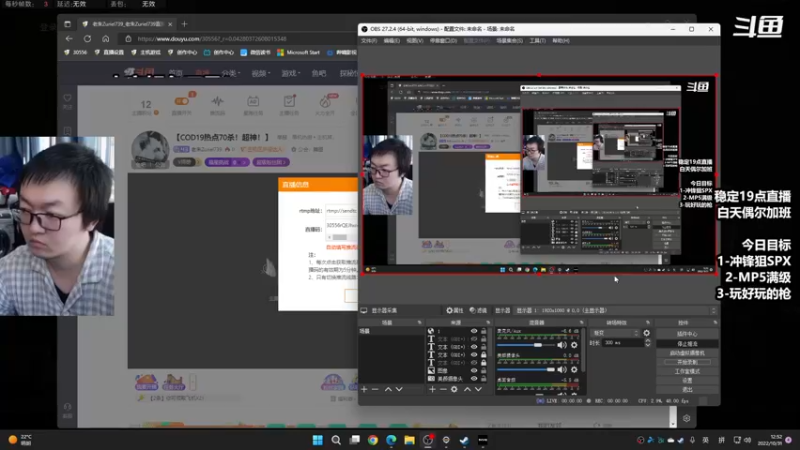Select 场景 item in Scenes list
Image resolution: width=800 pixels, height=450 pixels.
(x=391, y=331)
